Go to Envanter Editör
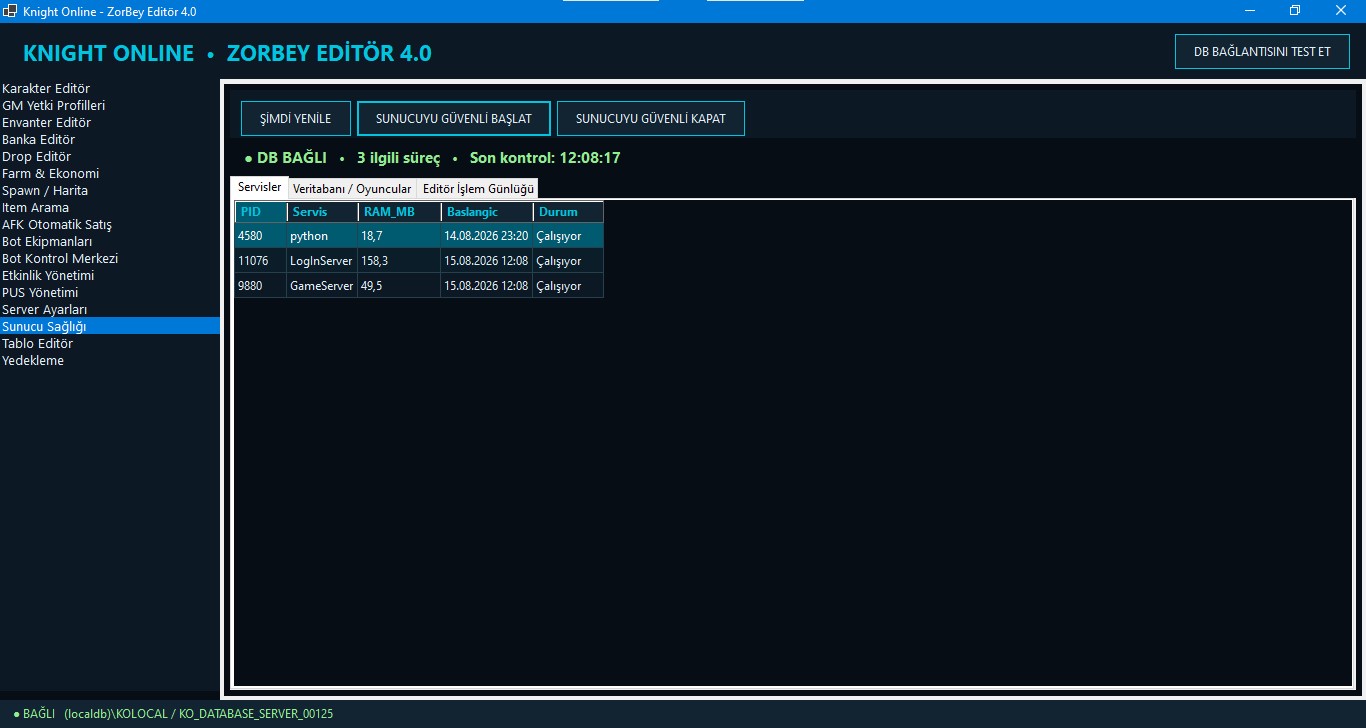This screenshot has width=1366, height=728. pyautogui.click(x=110, y=122)
